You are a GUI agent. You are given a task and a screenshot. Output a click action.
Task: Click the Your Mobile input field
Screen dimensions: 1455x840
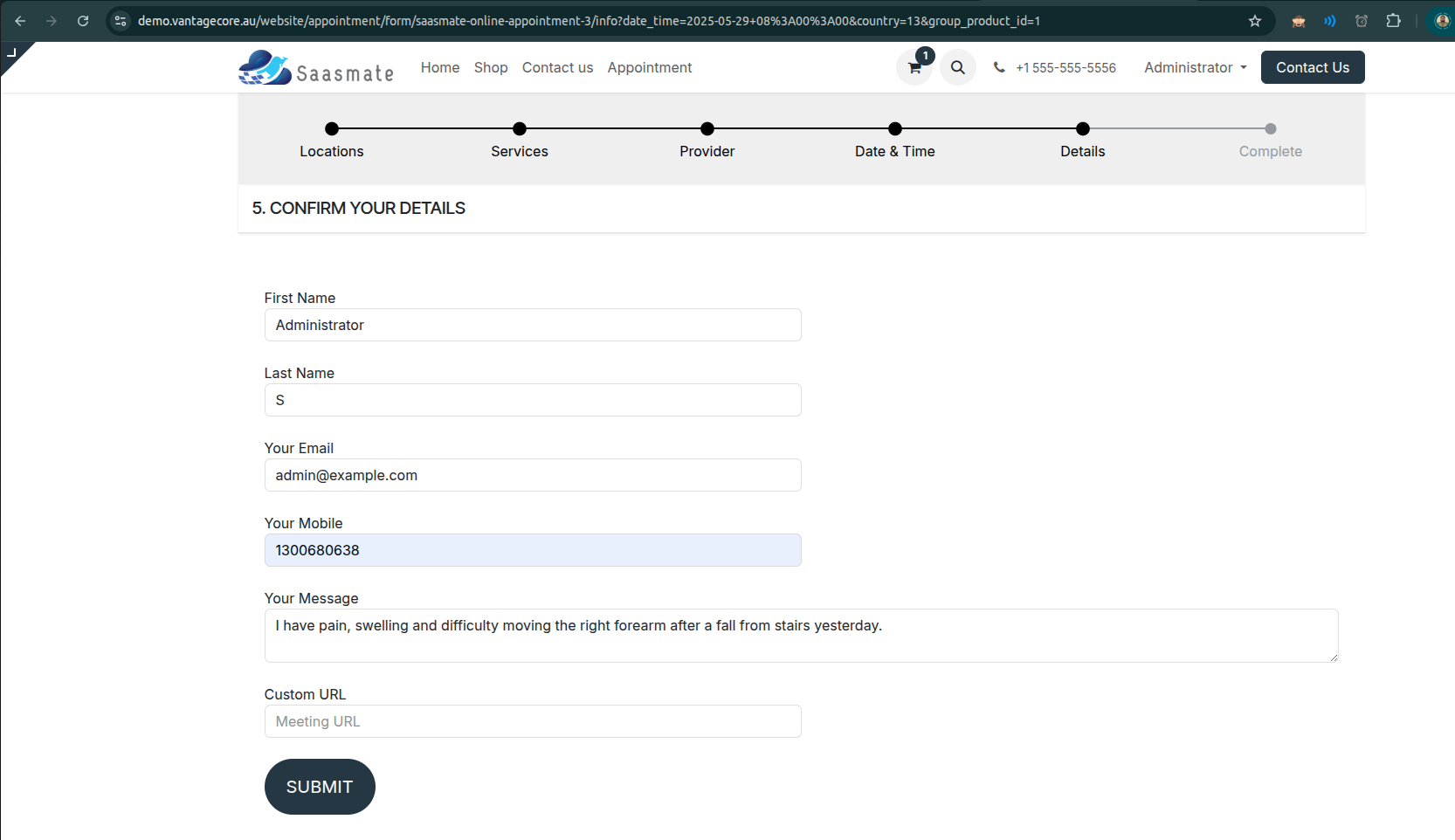point(532,550)
